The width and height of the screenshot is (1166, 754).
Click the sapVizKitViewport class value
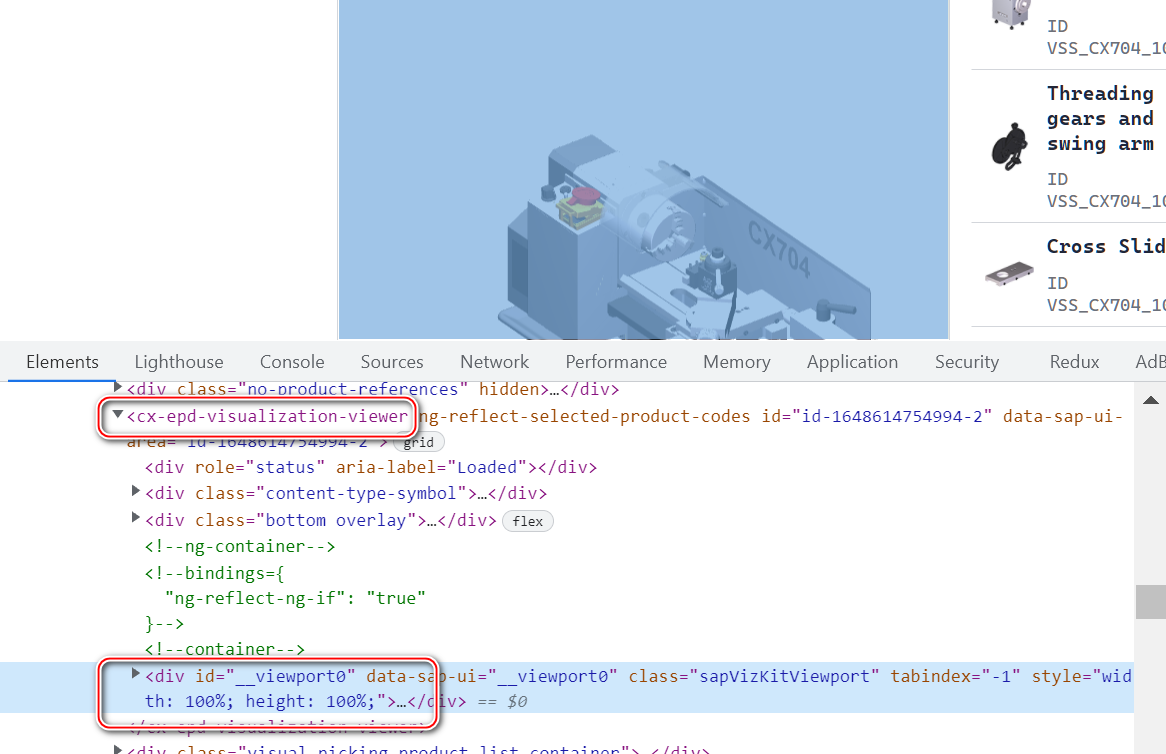pyautogui.click(x=785, y=677)
